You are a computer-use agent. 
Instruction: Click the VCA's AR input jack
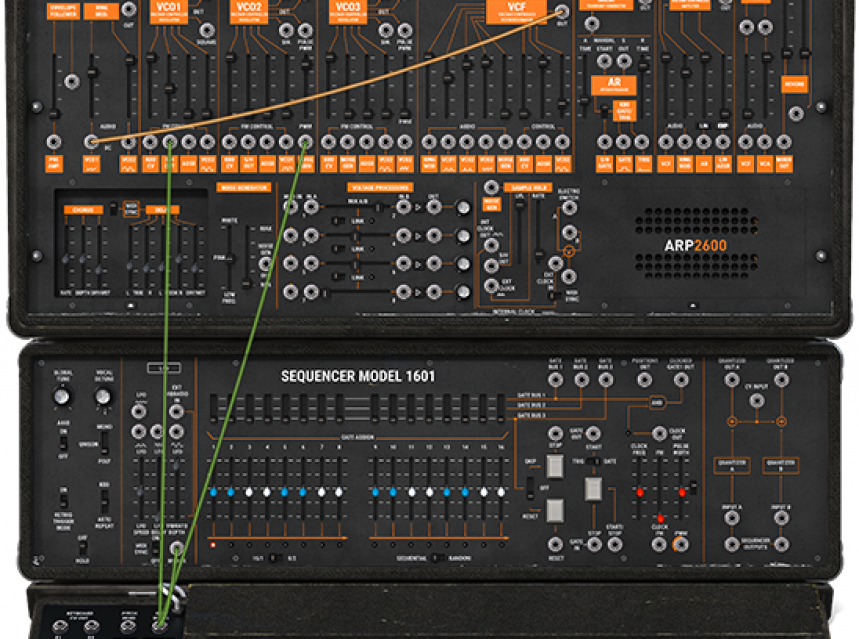point(704,142)
